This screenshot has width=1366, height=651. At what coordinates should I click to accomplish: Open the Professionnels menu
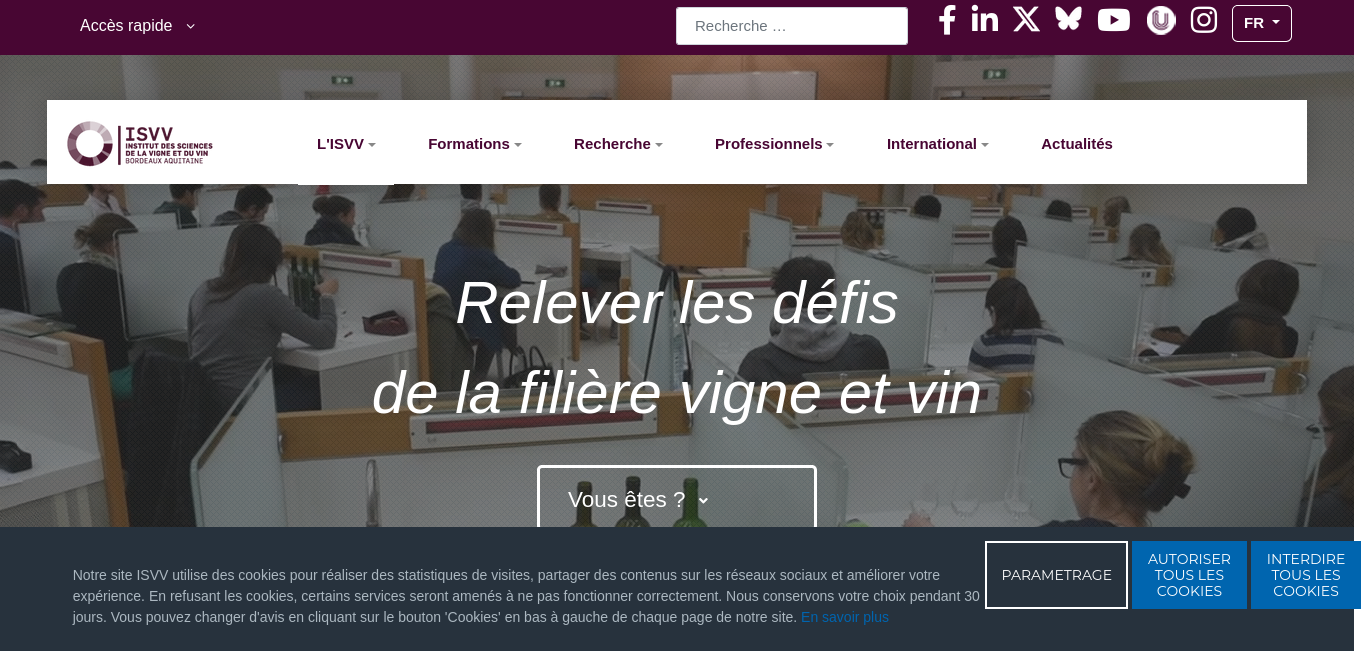coord(774,144)
